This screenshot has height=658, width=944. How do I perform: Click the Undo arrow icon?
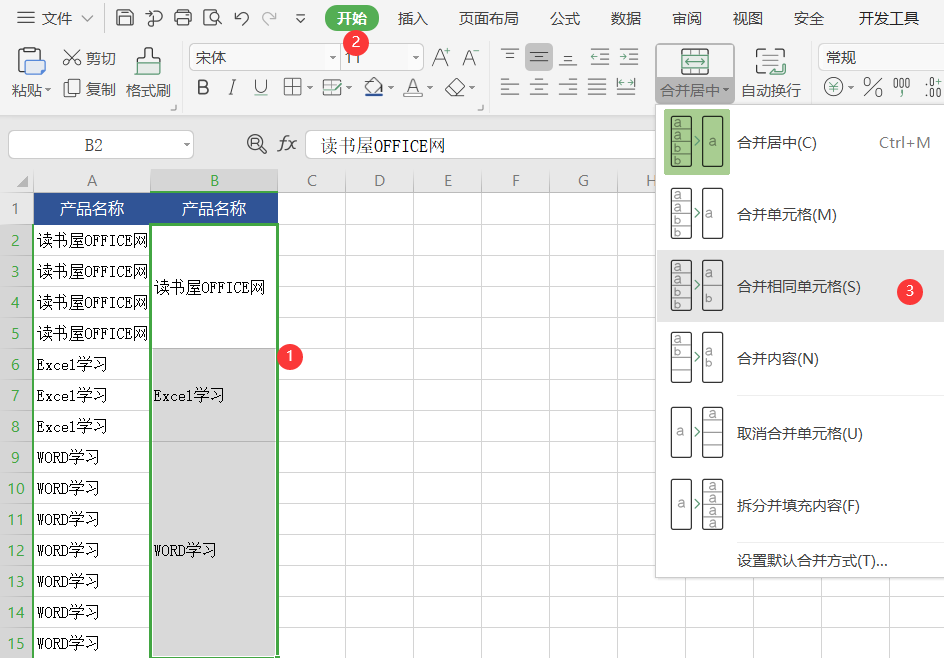click(x=240, y=18)
